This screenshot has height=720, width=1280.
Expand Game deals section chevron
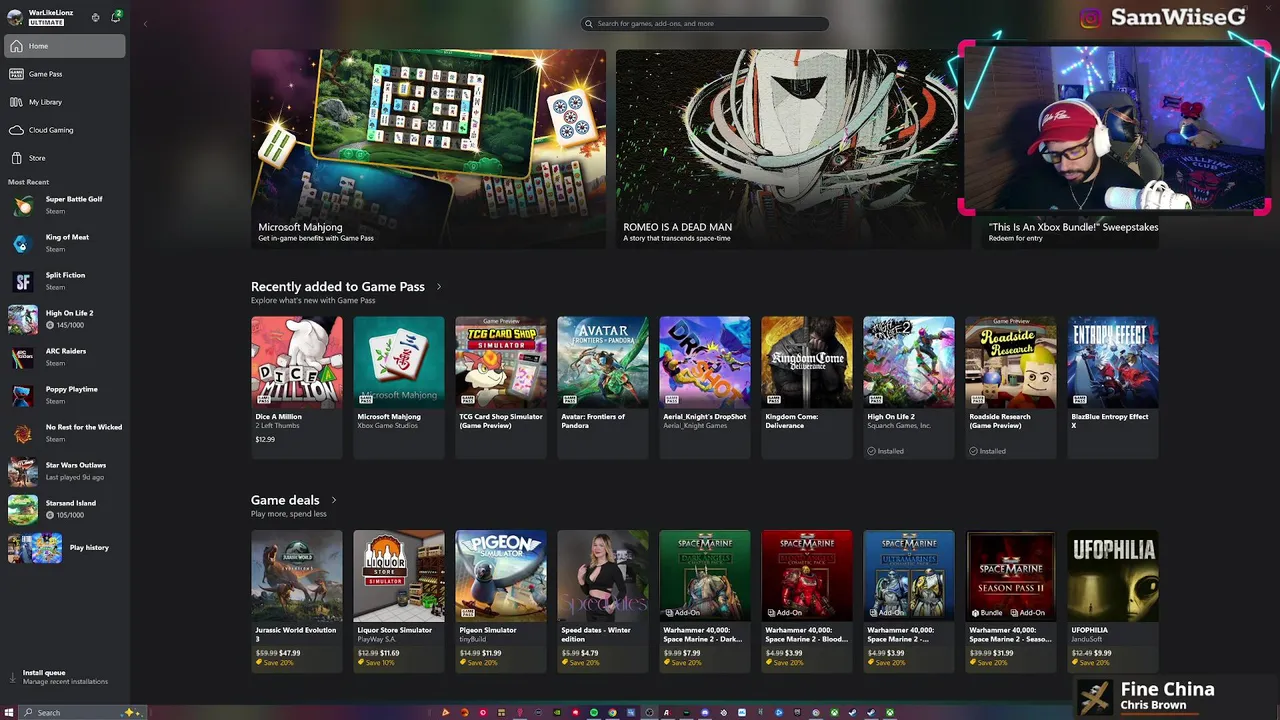(x=333, y=500)
